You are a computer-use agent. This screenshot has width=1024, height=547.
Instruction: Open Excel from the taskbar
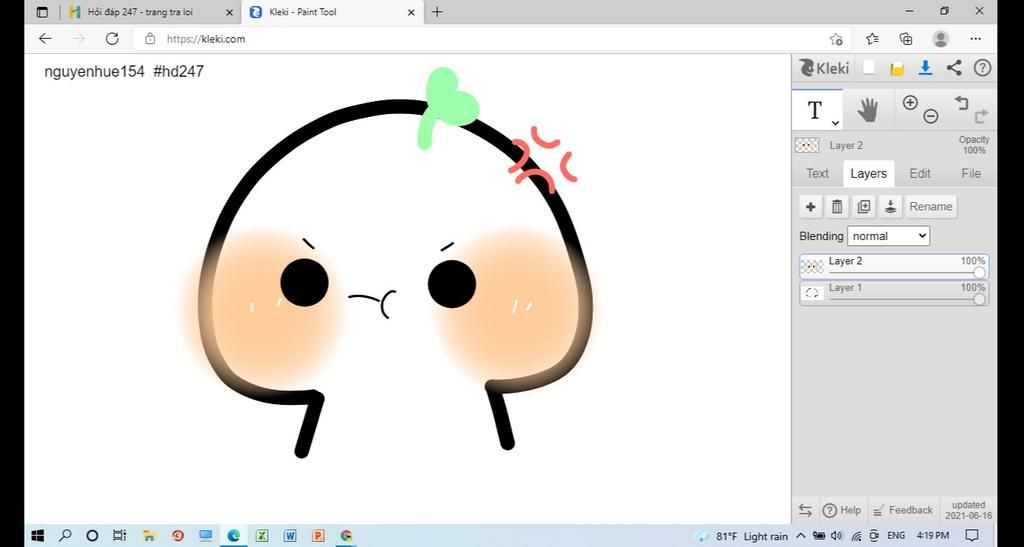pyautogui.click(x=262, y=536)
